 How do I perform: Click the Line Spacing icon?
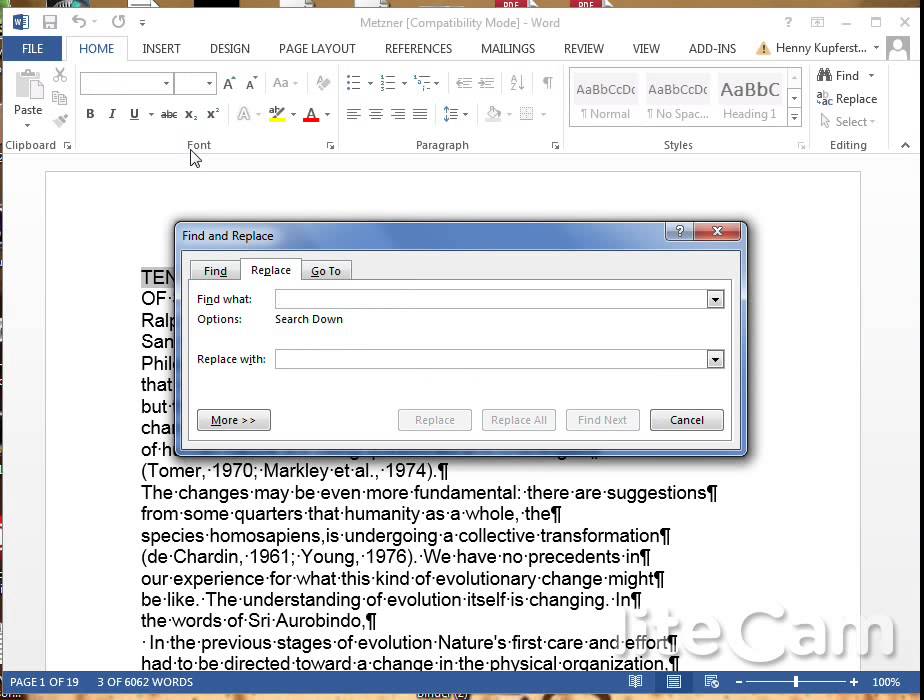point(450,114)
